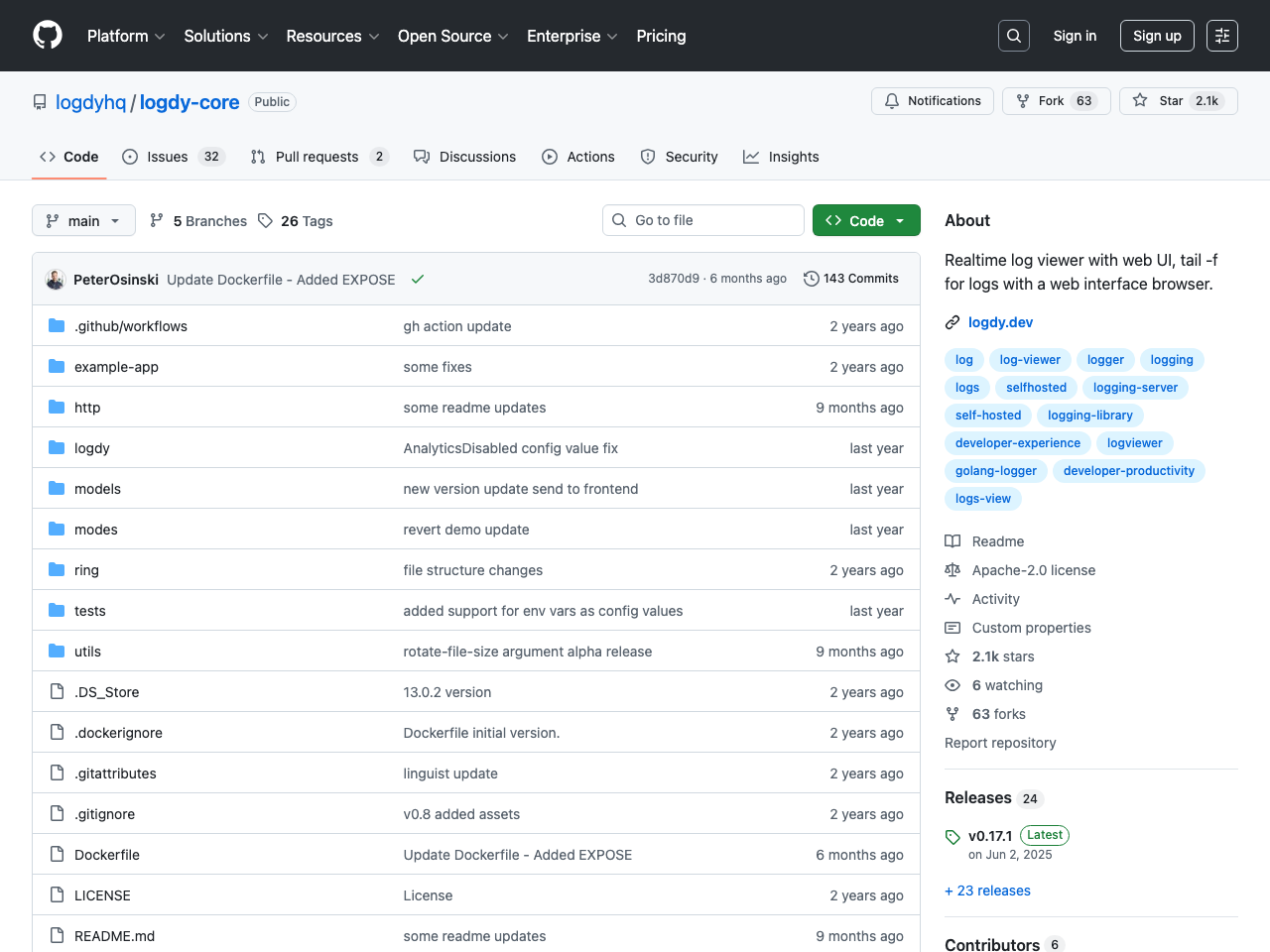Expand the Platform menu in header

pos(126,36)
